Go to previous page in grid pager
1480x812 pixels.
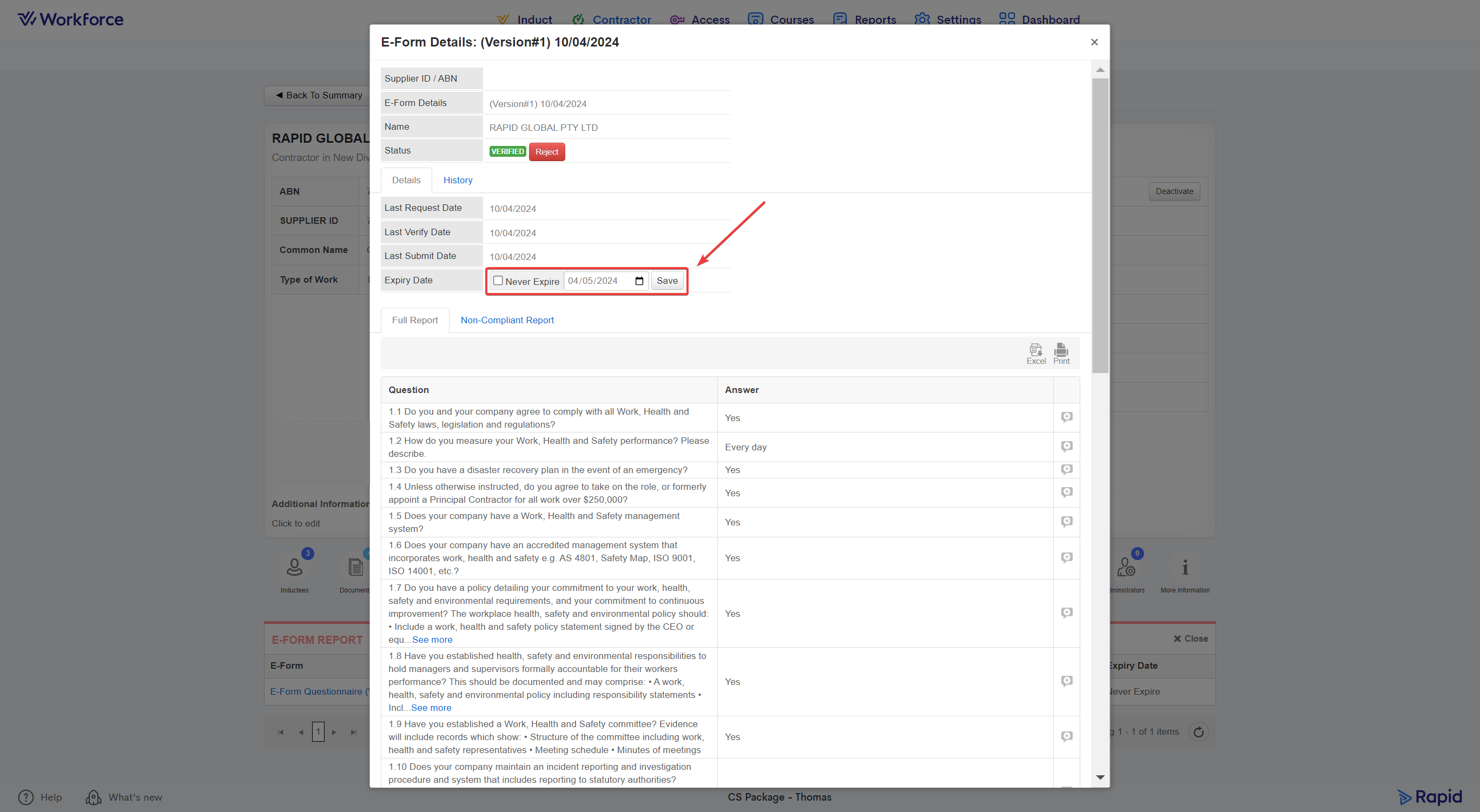coord(301,732)
